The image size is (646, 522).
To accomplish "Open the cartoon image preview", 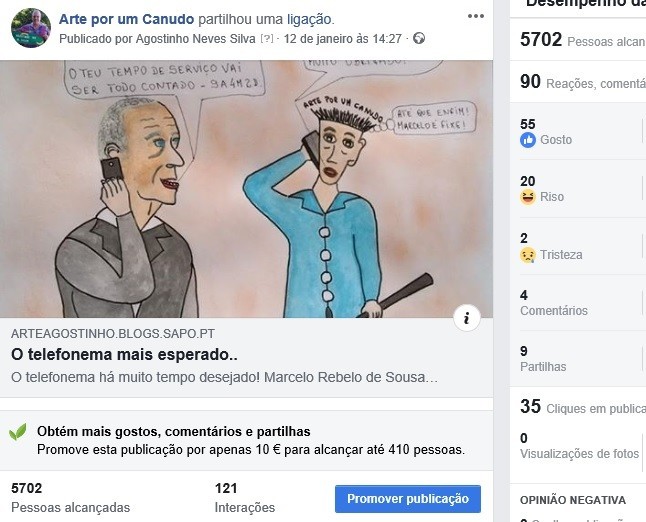I will pyautogui.click(x=246, y=189).
